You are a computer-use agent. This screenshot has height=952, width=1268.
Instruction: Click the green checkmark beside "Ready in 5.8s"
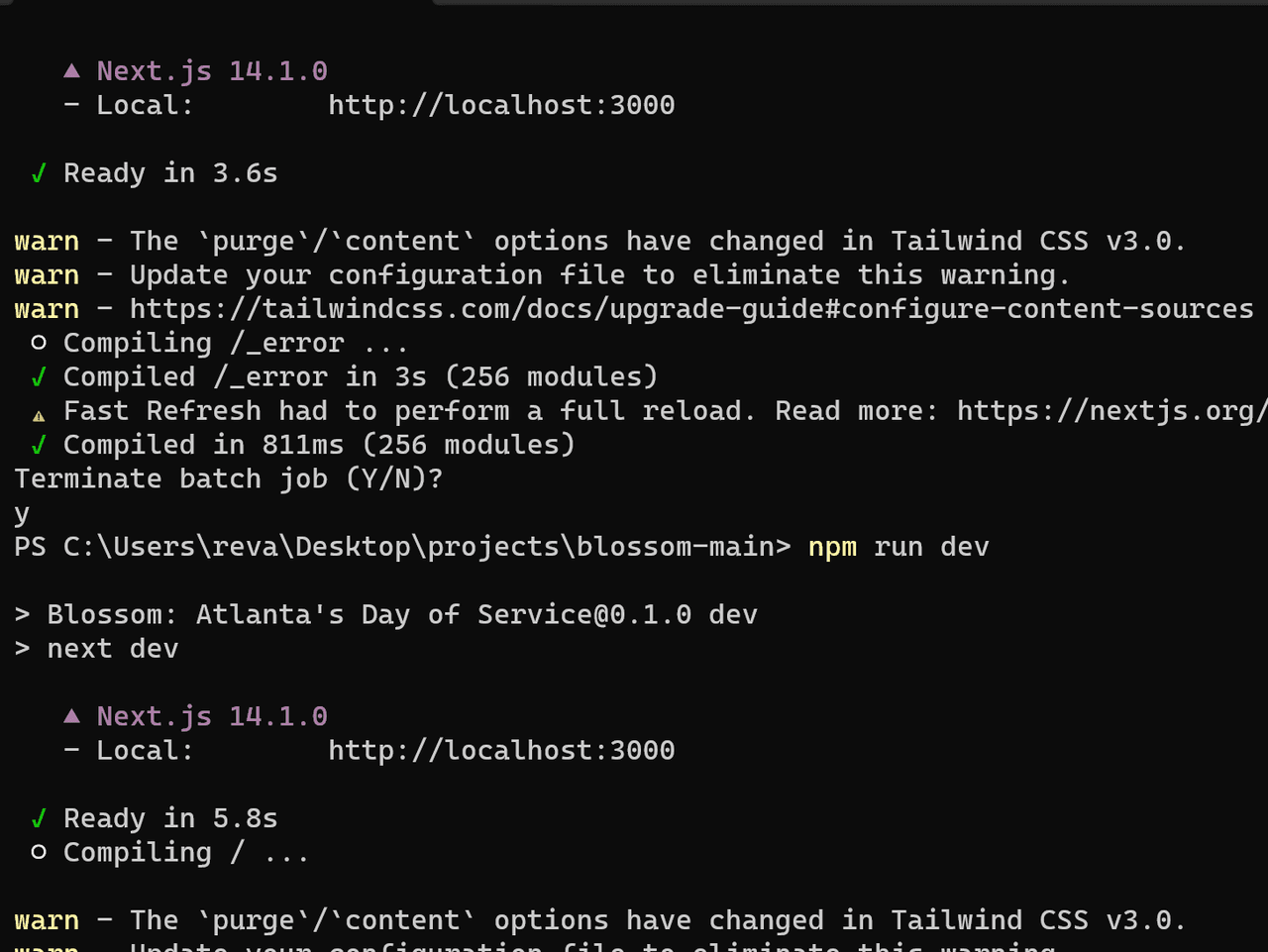[x=39, y=819]
